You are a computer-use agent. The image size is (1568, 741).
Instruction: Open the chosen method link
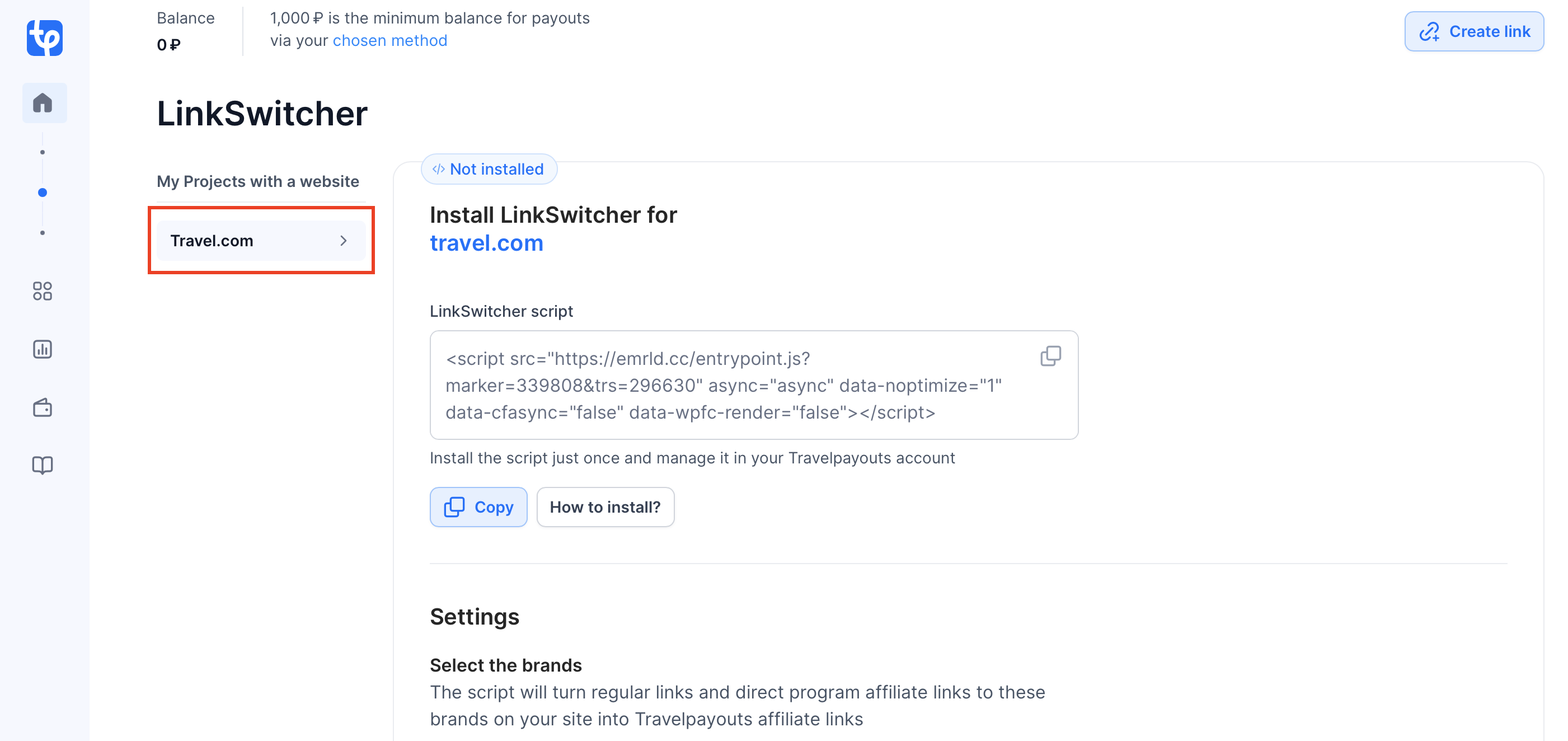point(389,40)
